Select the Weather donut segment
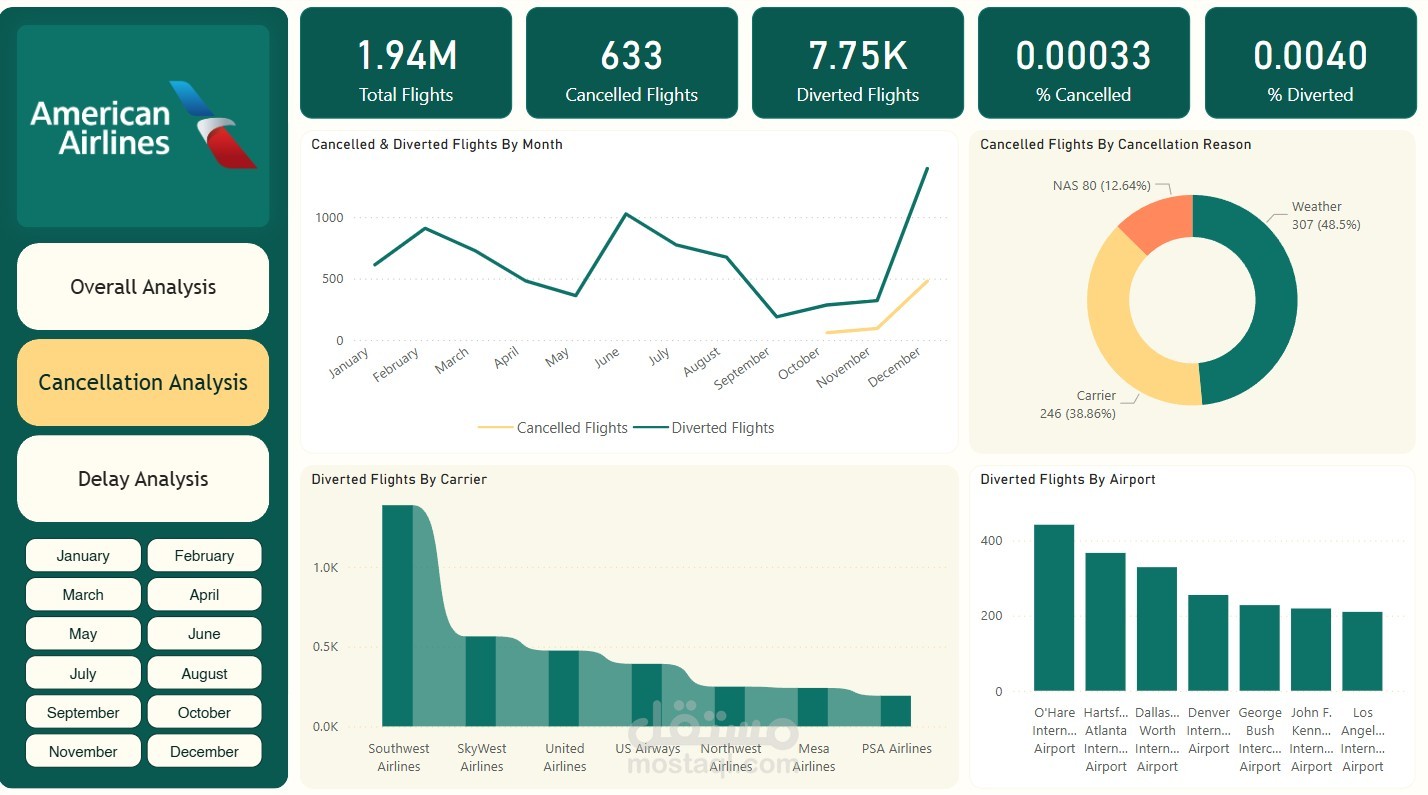1428x795 pixels. 1276,300
